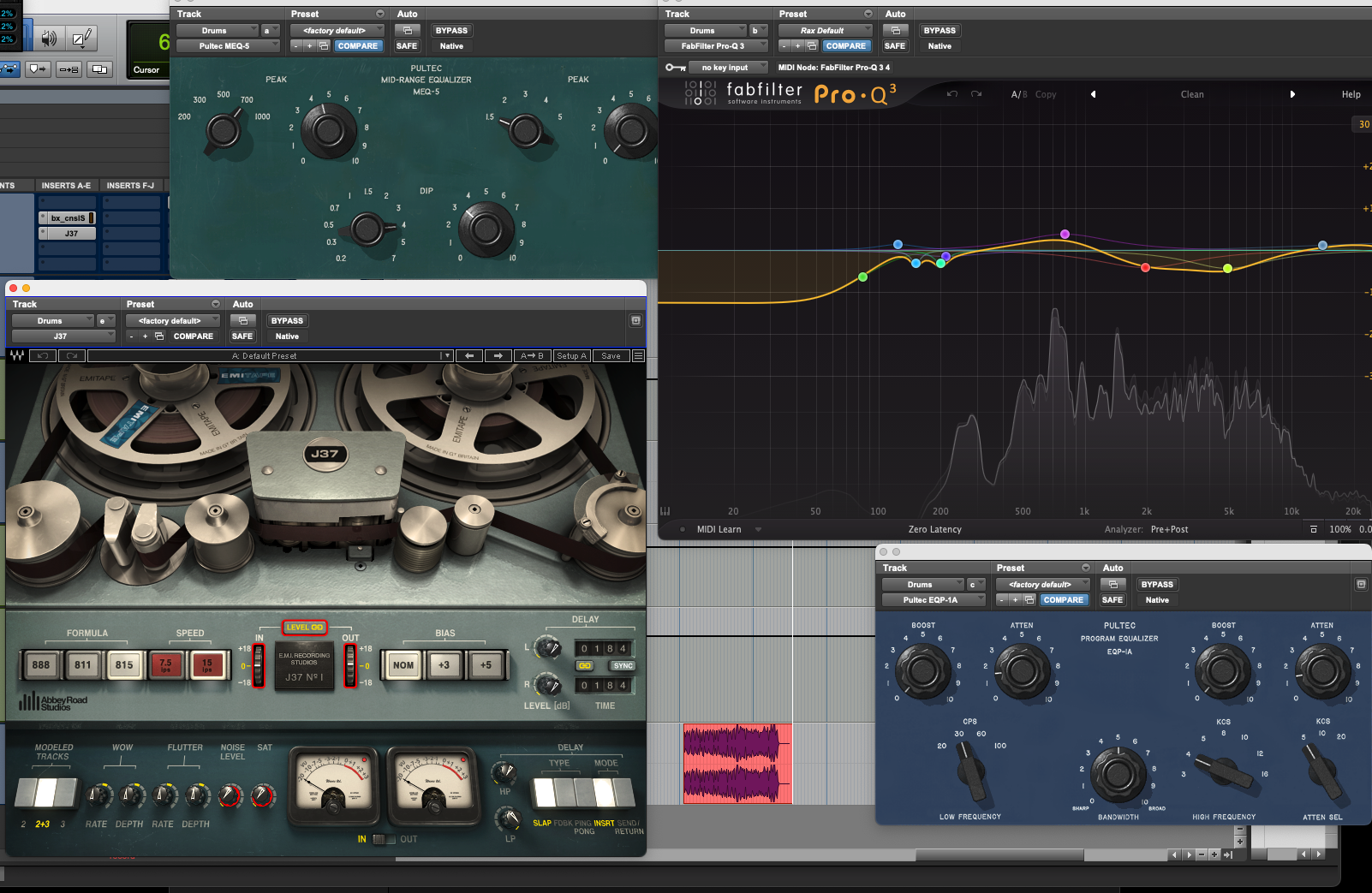Select tape formula 815 on J37
The width and height of the screenshot is (1372, 893).
[x=124, y=664]
